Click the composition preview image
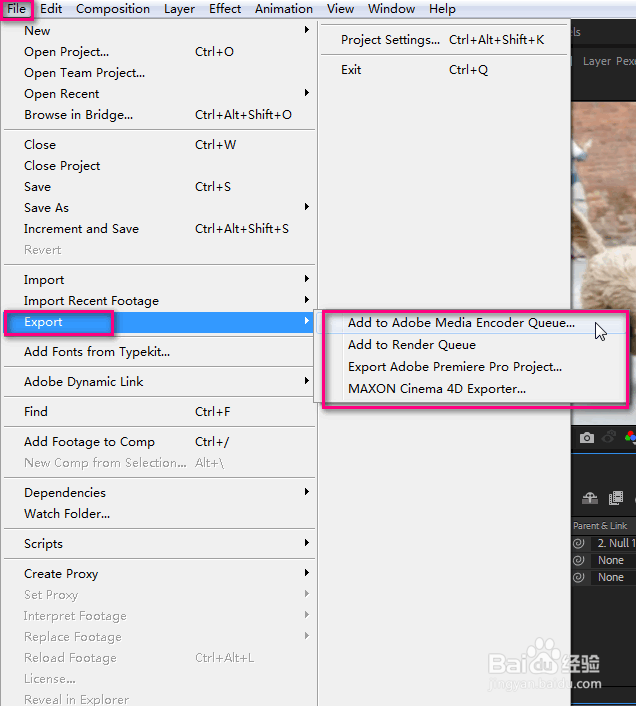 (x=603, y=207)
